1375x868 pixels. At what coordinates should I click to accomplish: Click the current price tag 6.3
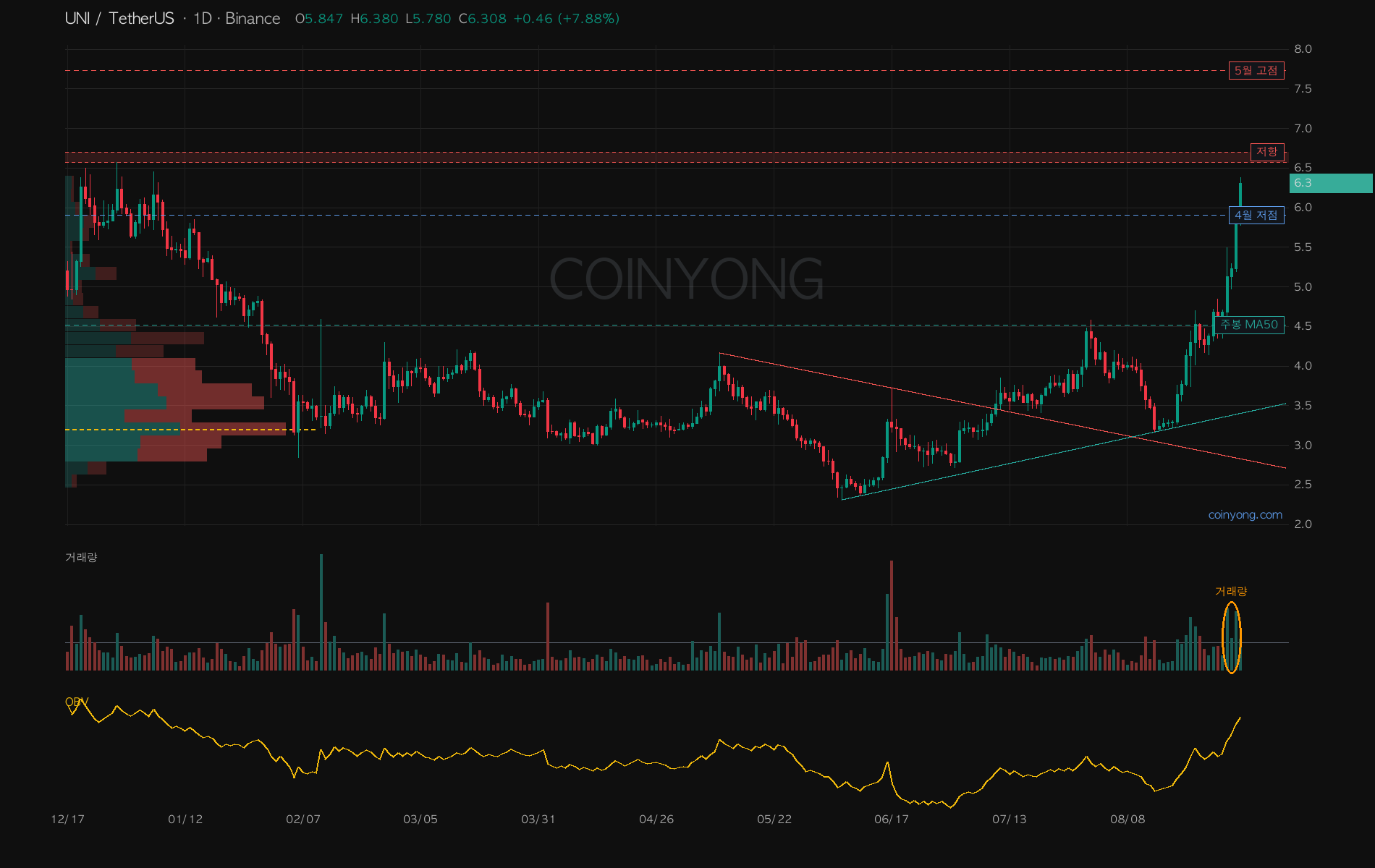pos(1331,183)
